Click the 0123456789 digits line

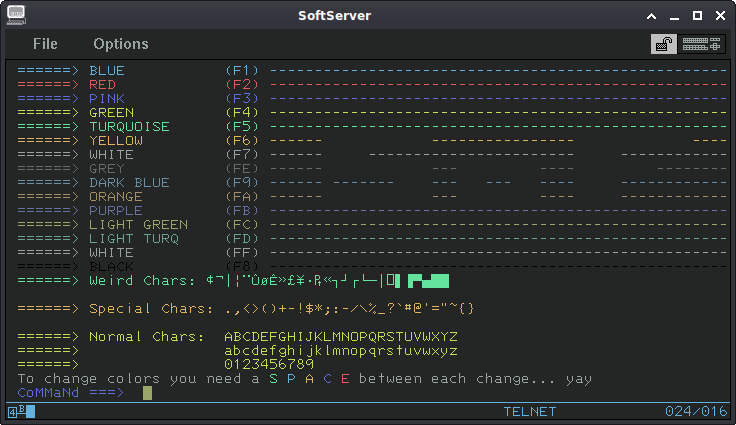pos(269,364)
